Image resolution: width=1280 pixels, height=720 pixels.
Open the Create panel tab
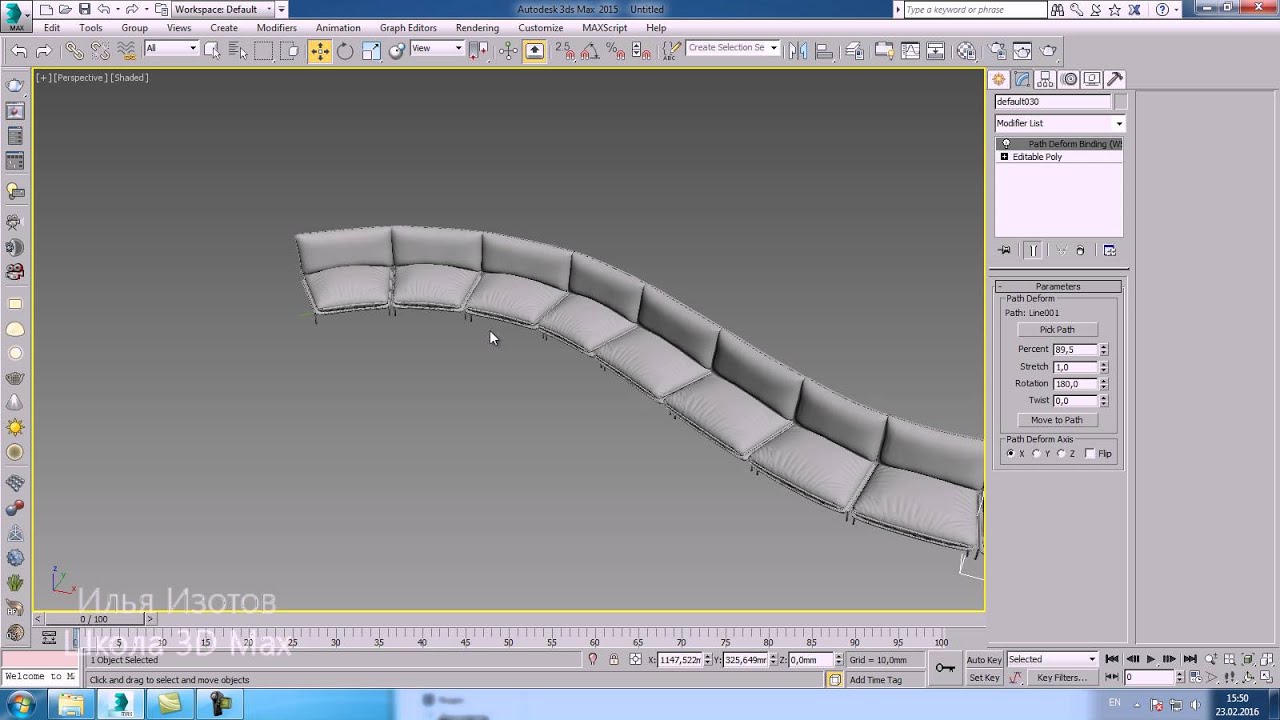pyautogui.click(x=998, y=80)
